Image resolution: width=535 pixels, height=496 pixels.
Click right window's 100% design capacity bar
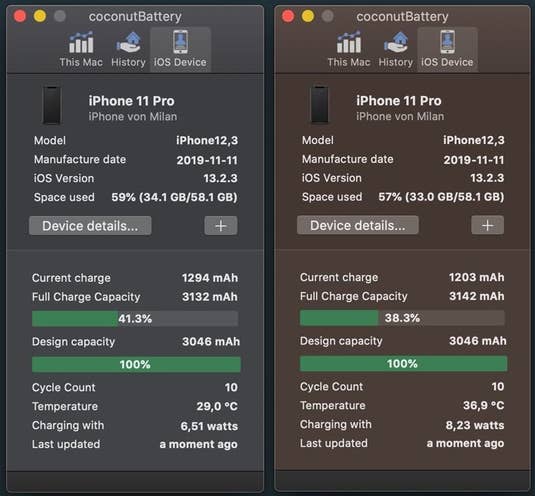(x=403, y=364)
